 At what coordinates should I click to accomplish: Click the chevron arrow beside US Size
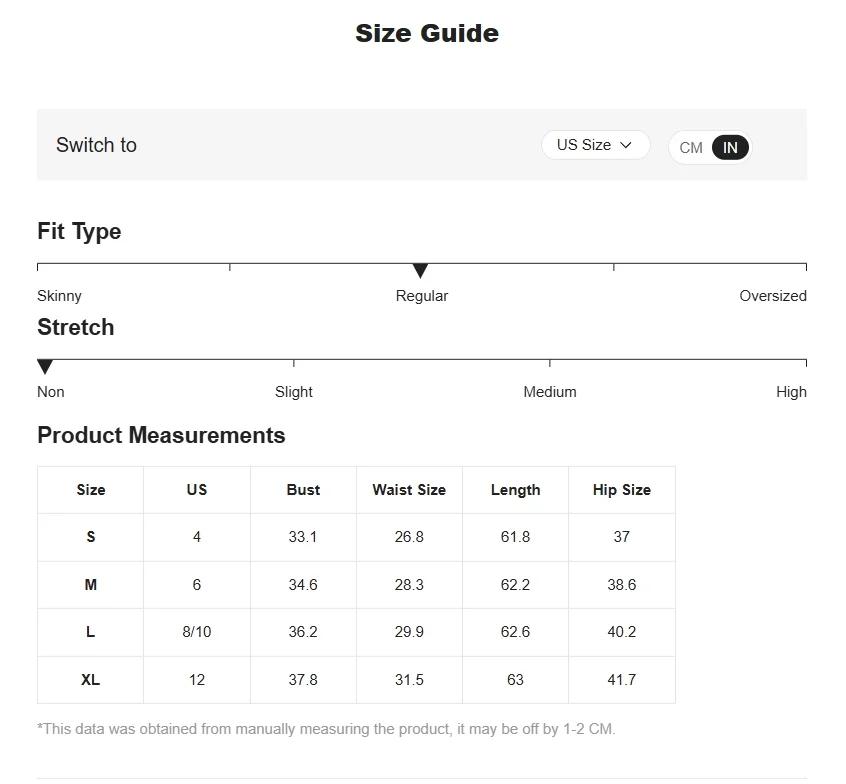pos(625,145)
